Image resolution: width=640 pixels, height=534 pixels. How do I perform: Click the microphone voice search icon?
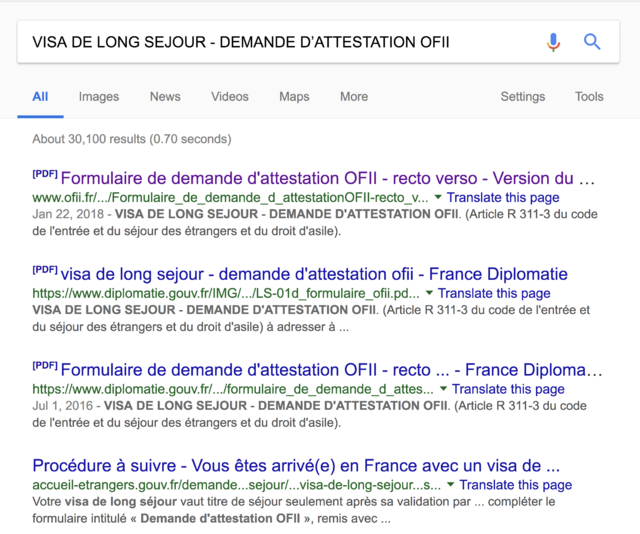[x=553, y=42]
